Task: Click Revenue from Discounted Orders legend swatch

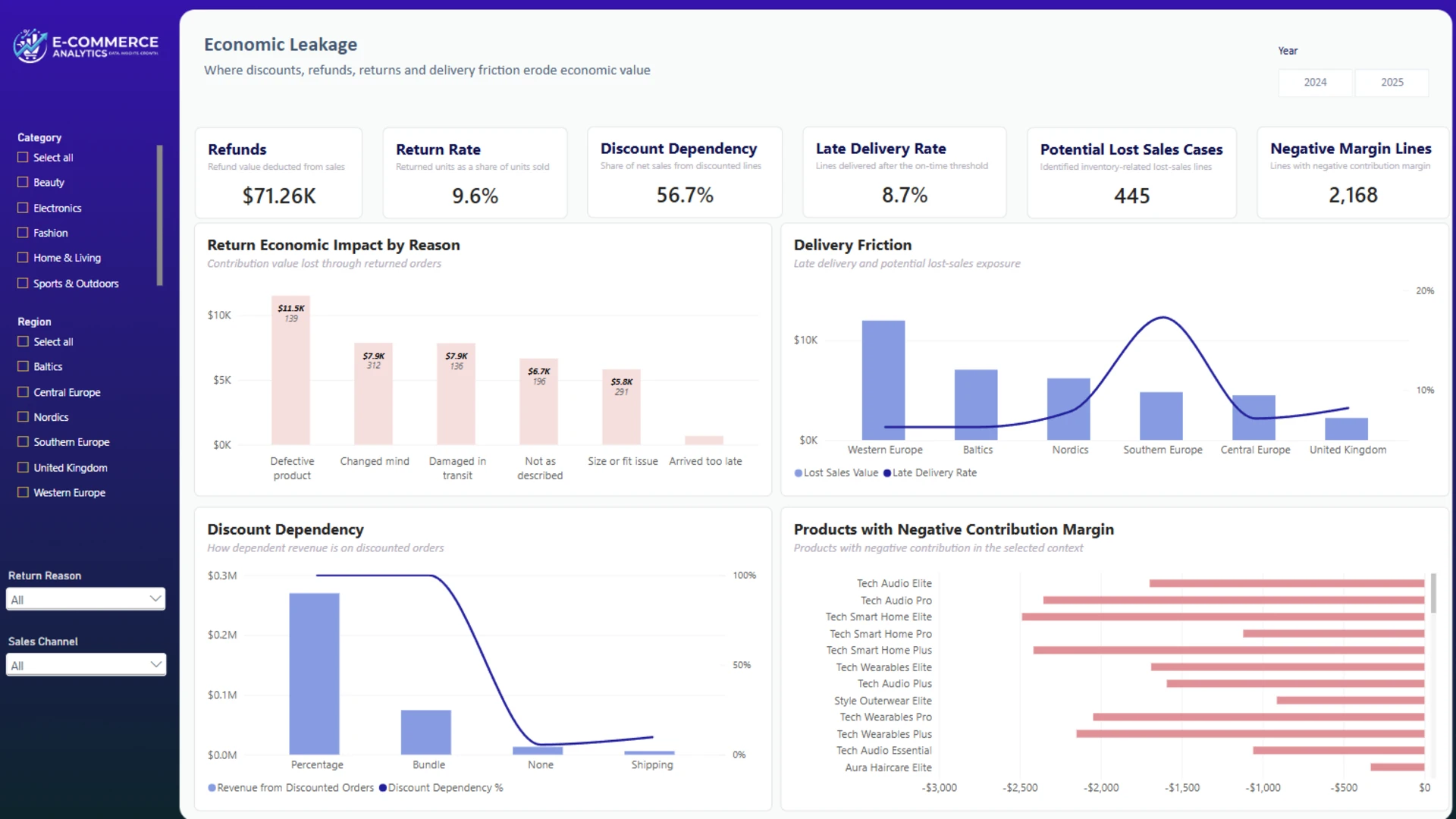Action: (x=212, y=788)
